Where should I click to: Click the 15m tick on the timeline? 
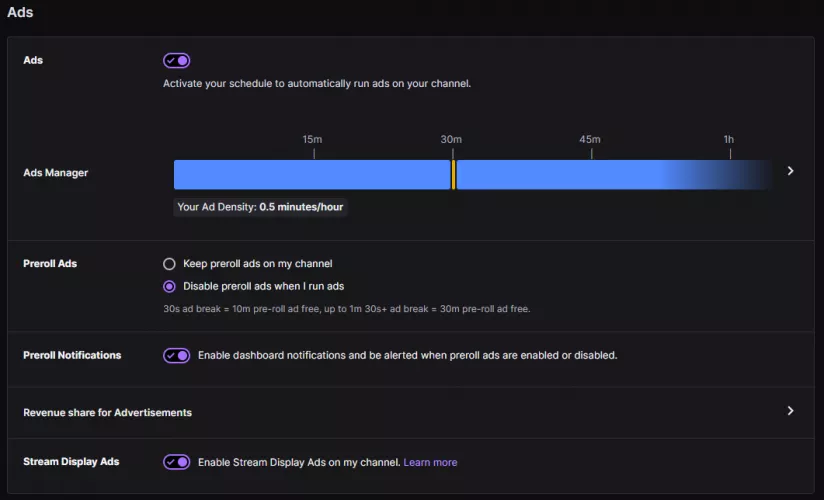point(313,153)
